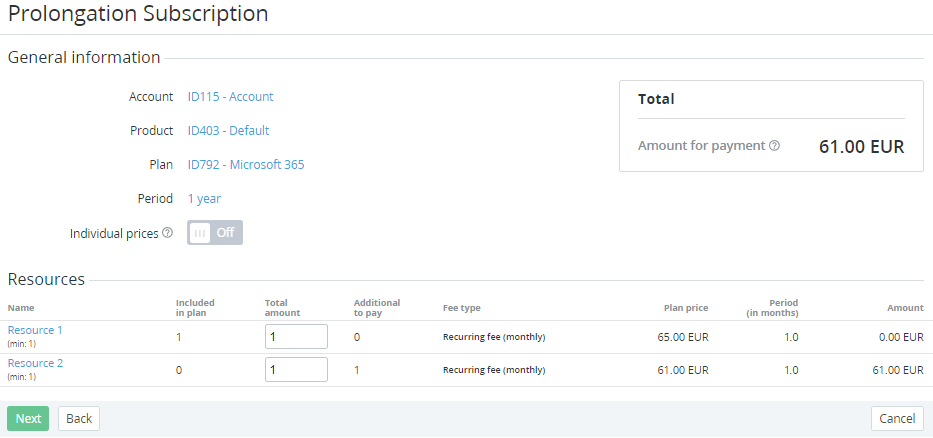Open the Resource 2 link
This screenshot has width=933, height=438.
[35, 363]
